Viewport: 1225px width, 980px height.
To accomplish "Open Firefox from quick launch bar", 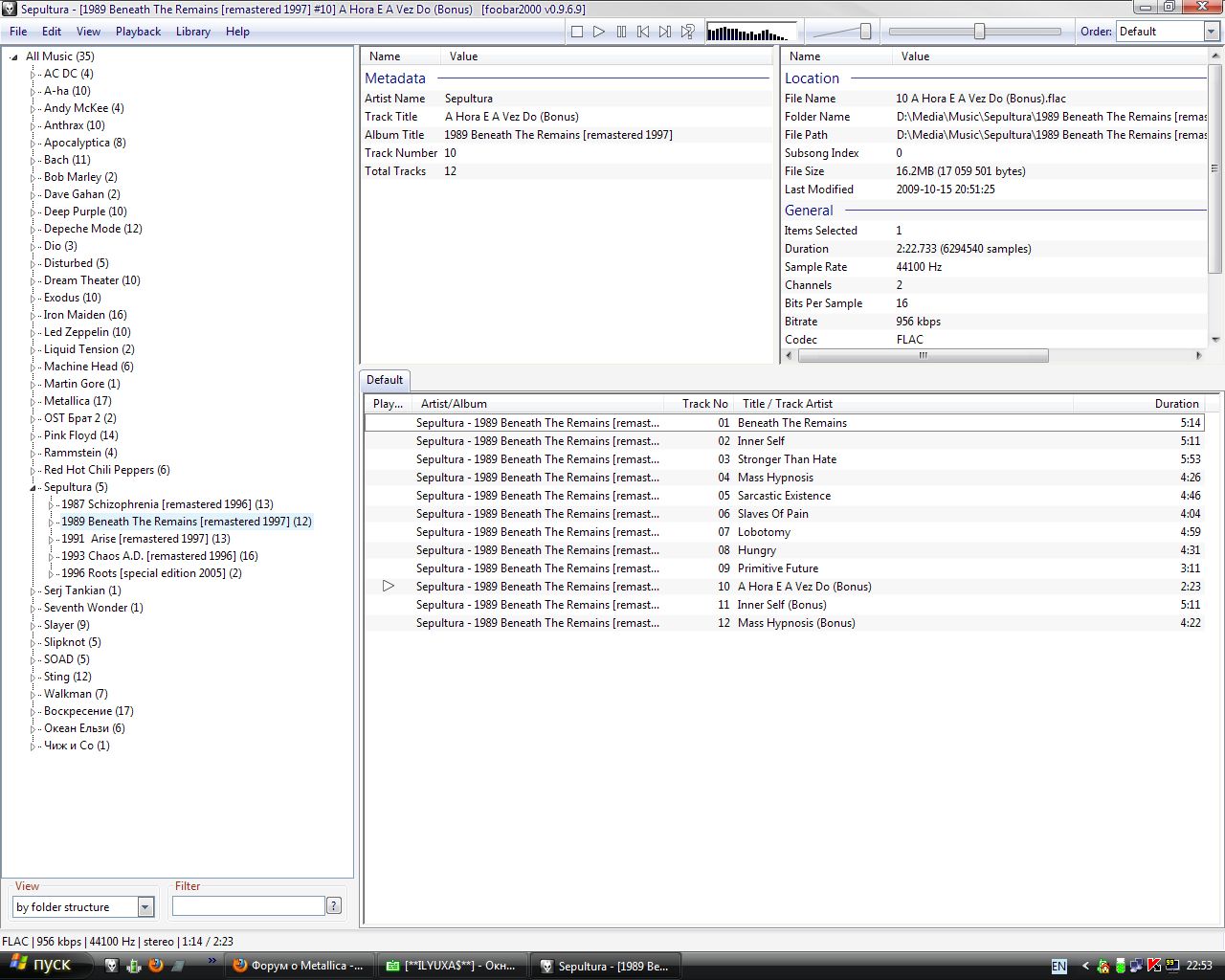I will (x=156, y=966).
